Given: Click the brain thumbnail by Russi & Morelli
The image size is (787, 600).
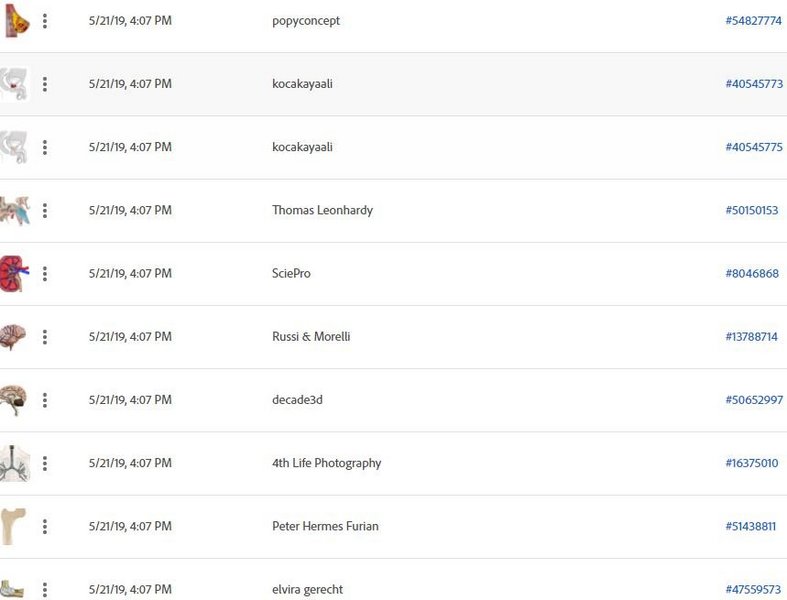Looking at the screenshot, I should (13, 337).
